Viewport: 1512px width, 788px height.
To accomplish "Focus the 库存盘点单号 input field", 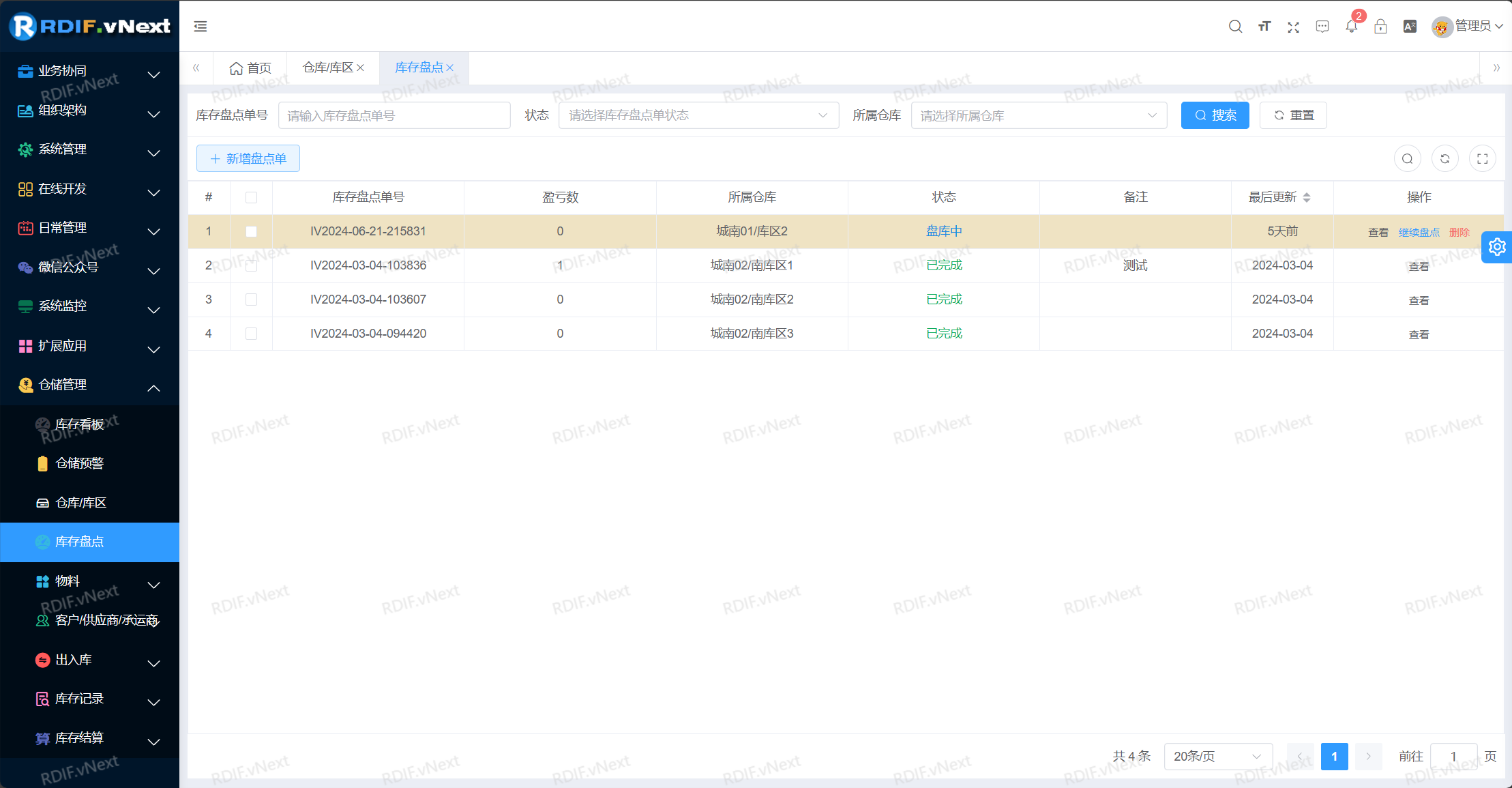I will point(394,115).
